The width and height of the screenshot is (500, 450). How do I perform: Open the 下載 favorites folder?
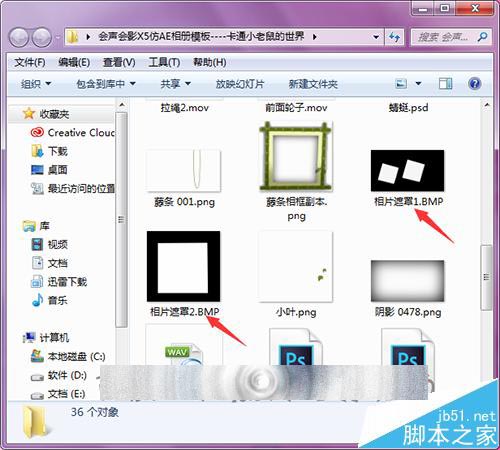click(x=49, y=151)
